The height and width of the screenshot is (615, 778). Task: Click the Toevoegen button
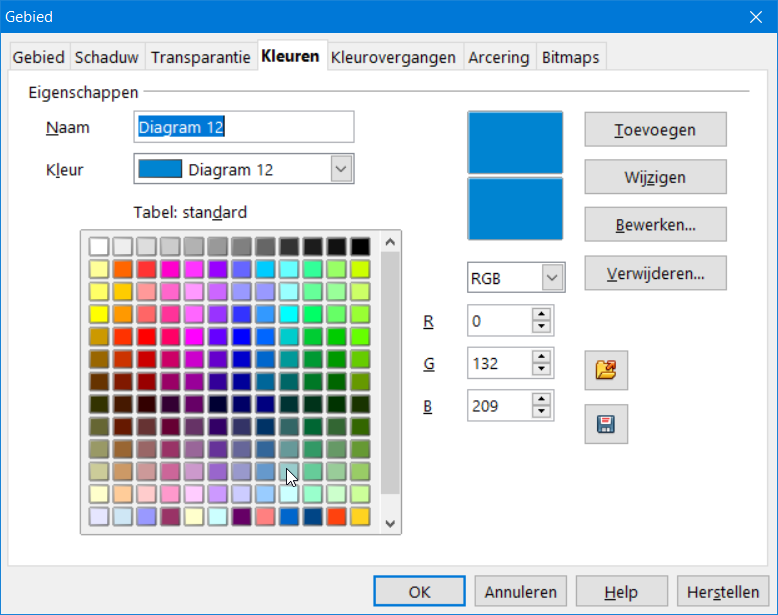click(655, 130)
